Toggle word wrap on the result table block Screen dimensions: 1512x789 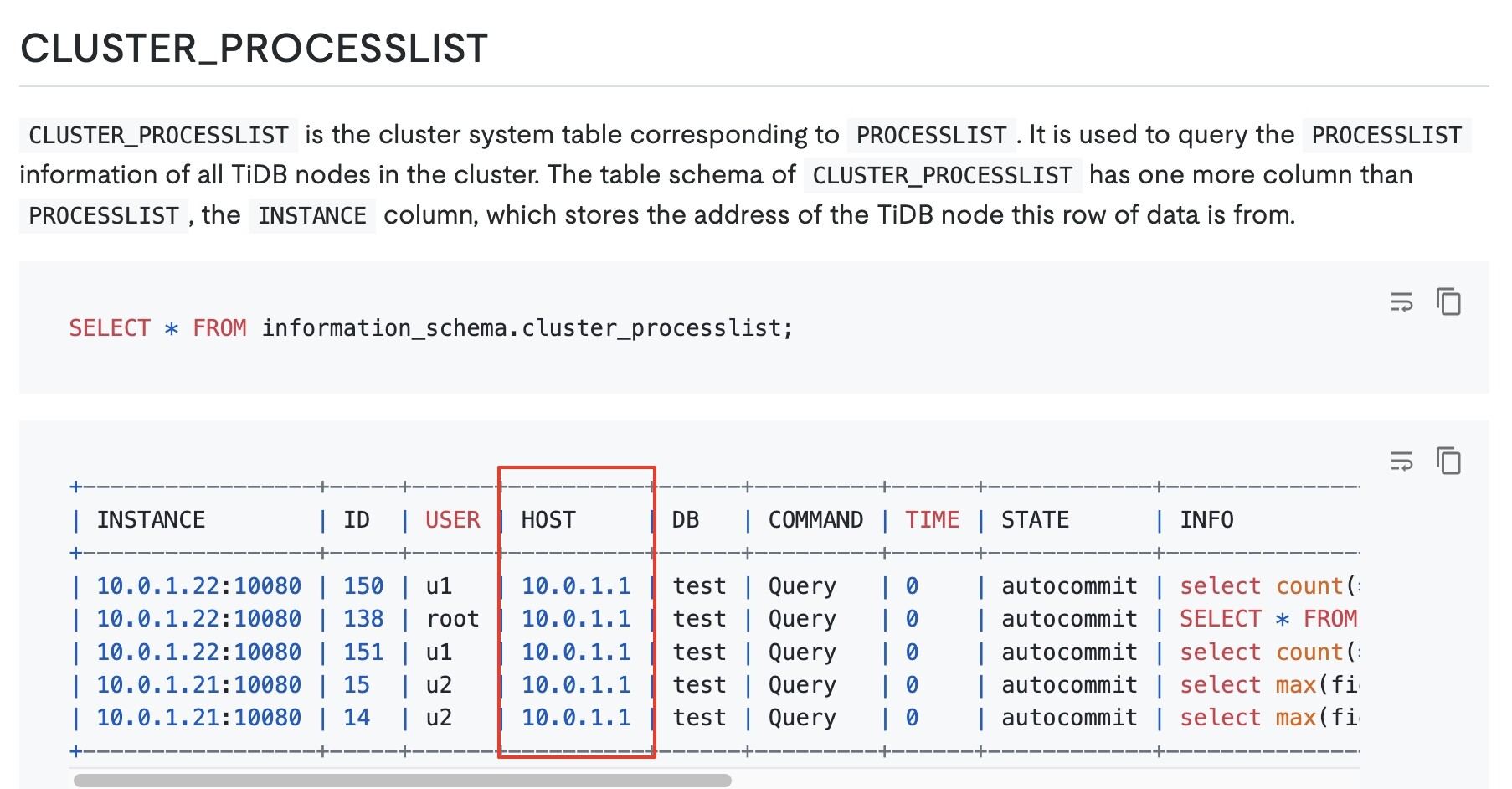(x=1401, y=461)
